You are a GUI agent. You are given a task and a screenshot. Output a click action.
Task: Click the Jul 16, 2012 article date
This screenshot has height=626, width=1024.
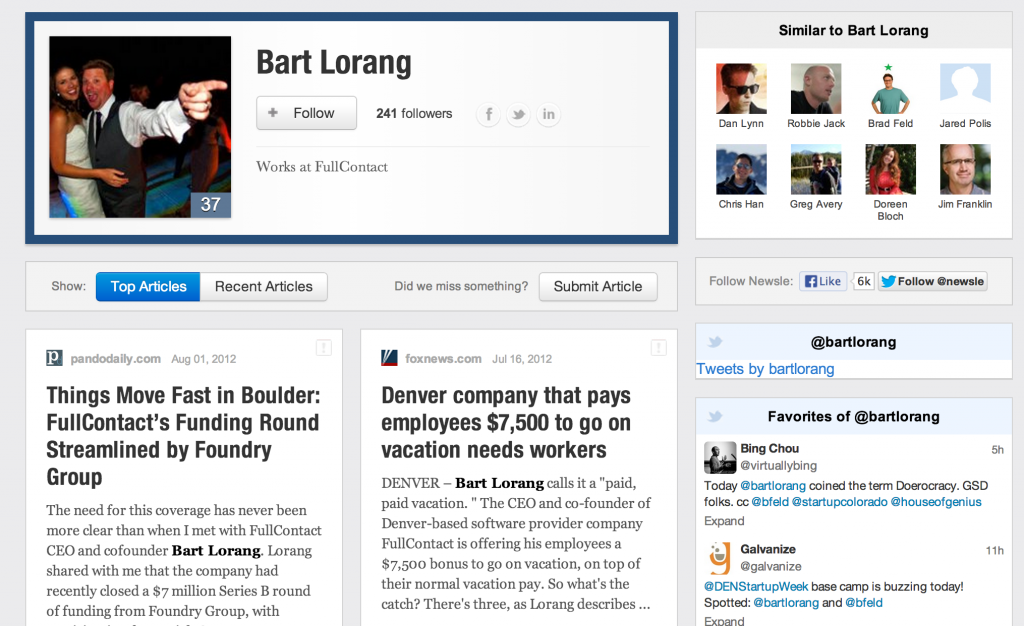522,359
